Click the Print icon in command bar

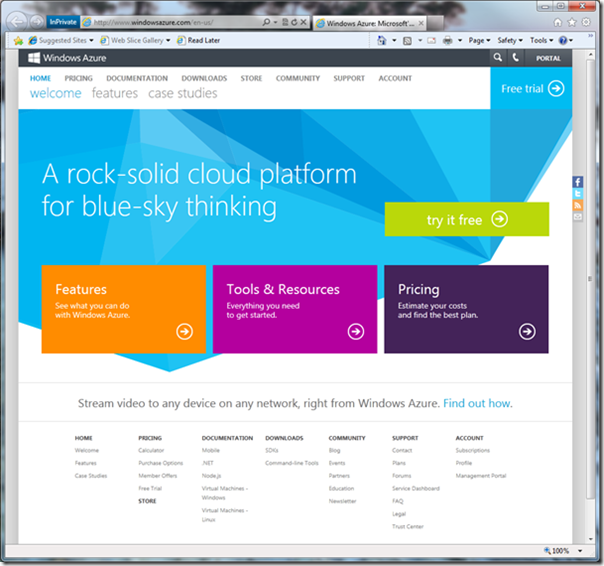coord(448,40)
